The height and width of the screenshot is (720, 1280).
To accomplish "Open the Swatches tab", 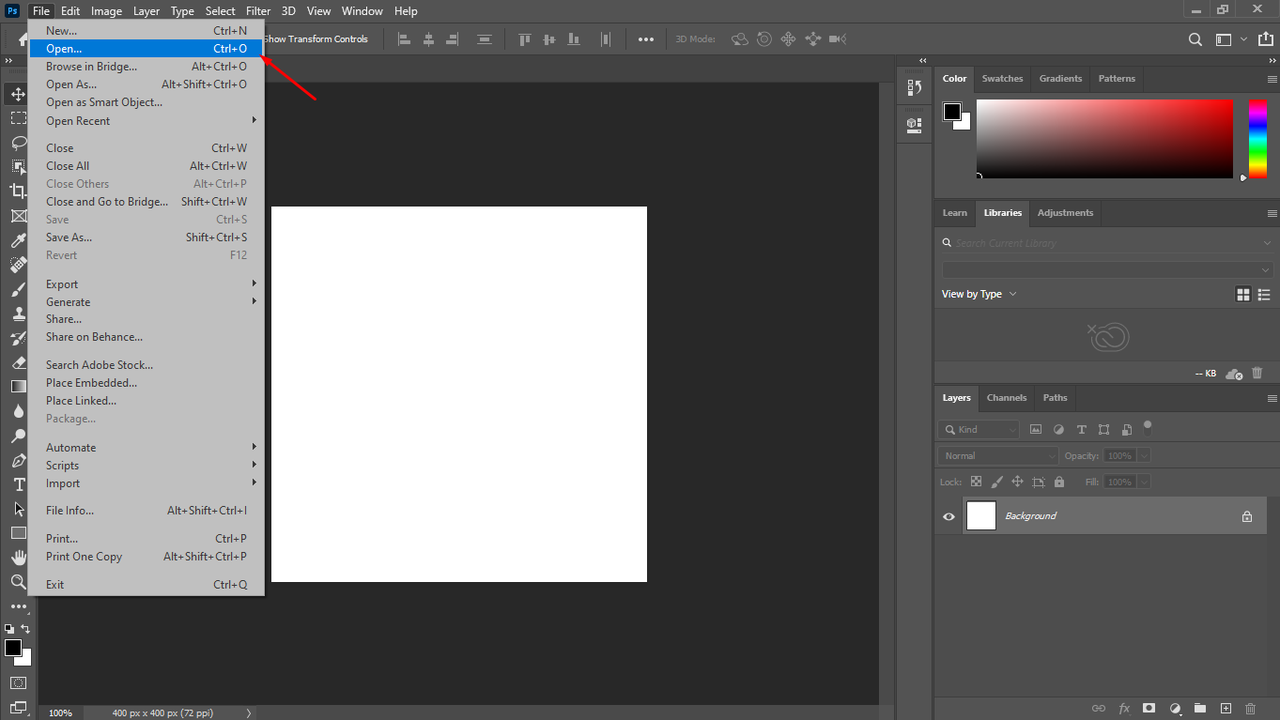I will (x=1002, y=79).
